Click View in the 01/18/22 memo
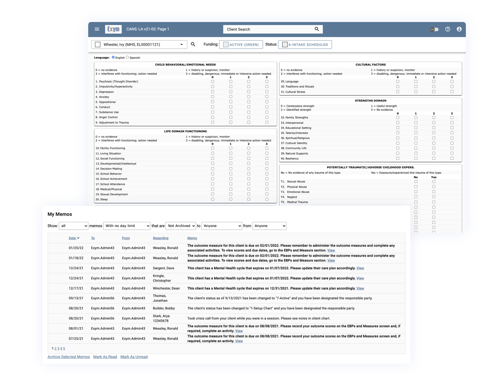500x381 pixels. (x=331, y=260)
